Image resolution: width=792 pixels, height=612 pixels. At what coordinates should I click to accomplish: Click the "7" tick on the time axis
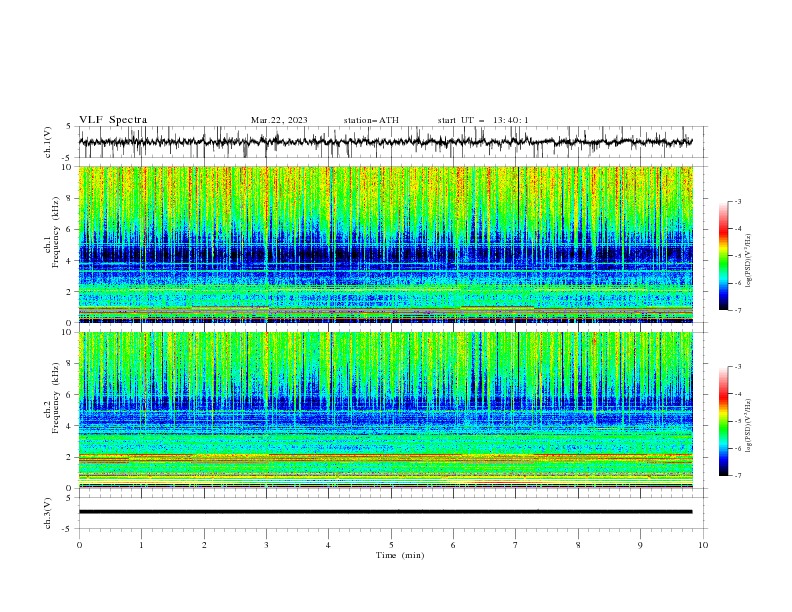pos(516,545)
